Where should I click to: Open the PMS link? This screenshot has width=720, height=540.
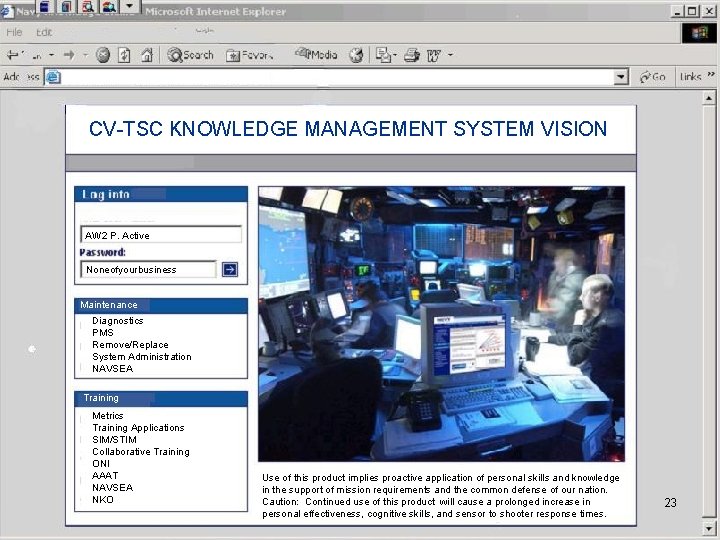[x=102, y=332]
